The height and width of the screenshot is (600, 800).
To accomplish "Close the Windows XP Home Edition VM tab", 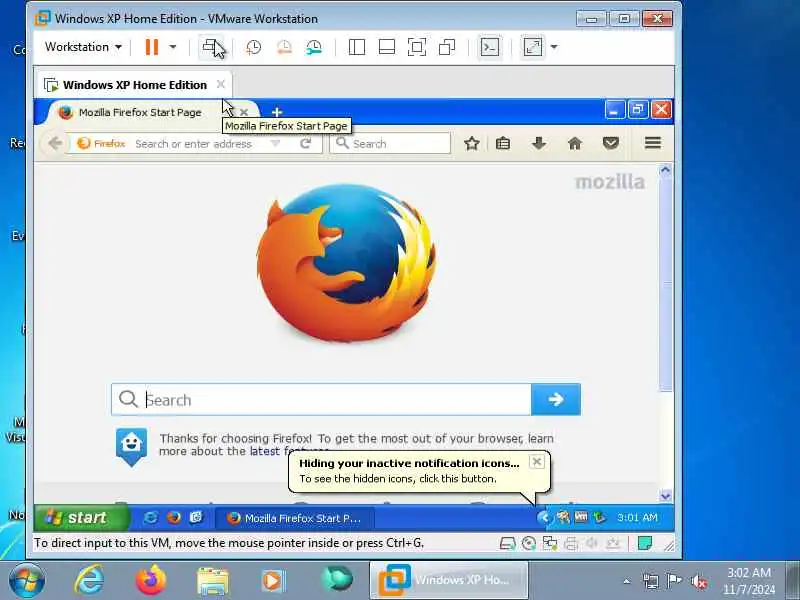I will click(x=220, y=84).
